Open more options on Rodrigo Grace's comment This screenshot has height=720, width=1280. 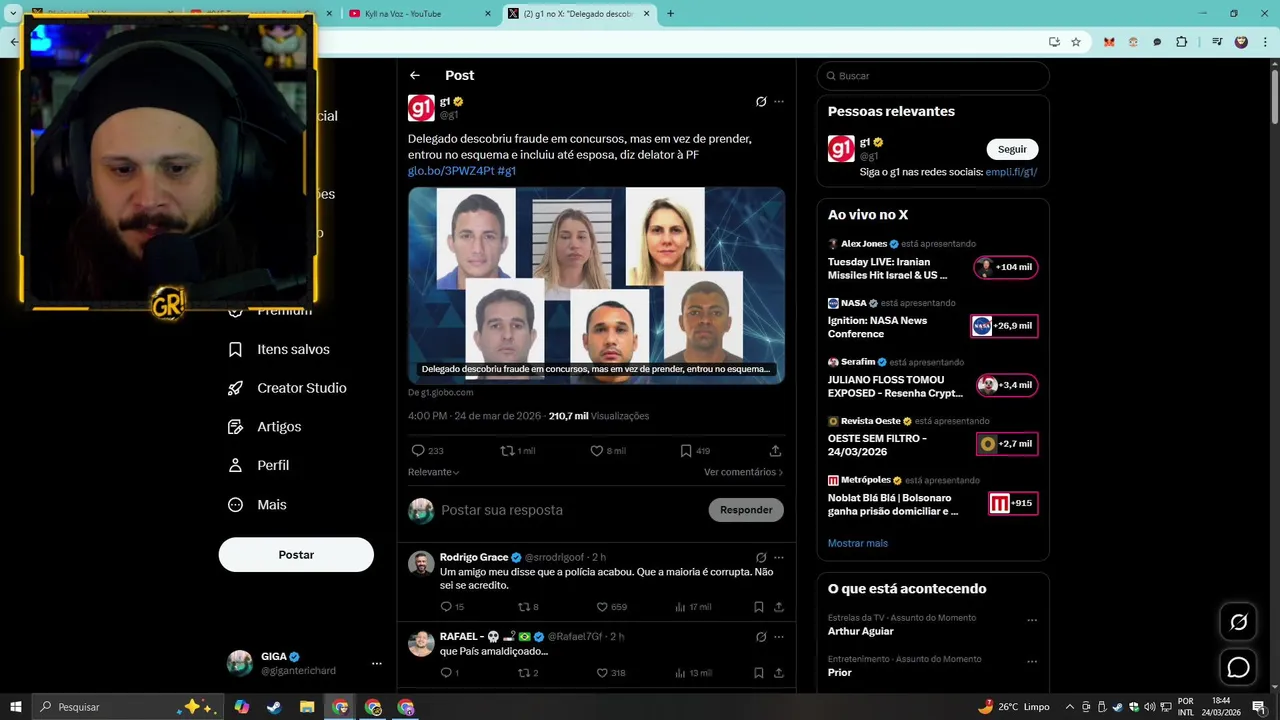coord(779,557)
